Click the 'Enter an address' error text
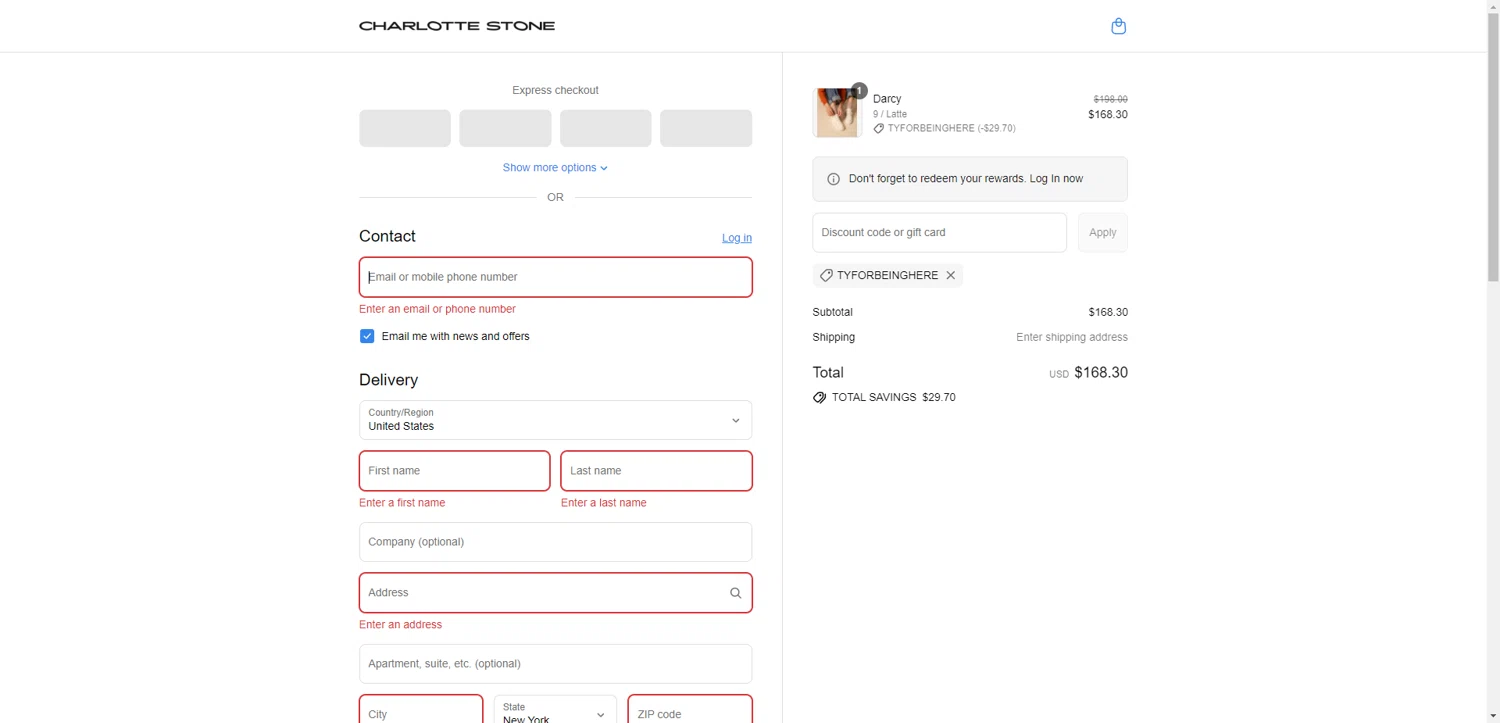The width and height of the screenshot is (1500, 723). tap(400, 625)
